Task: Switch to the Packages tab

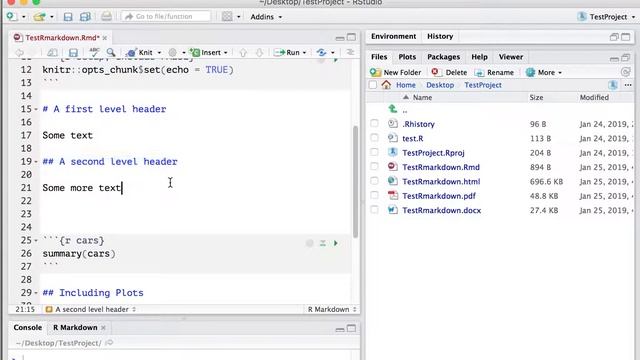Action: [443, 57]
